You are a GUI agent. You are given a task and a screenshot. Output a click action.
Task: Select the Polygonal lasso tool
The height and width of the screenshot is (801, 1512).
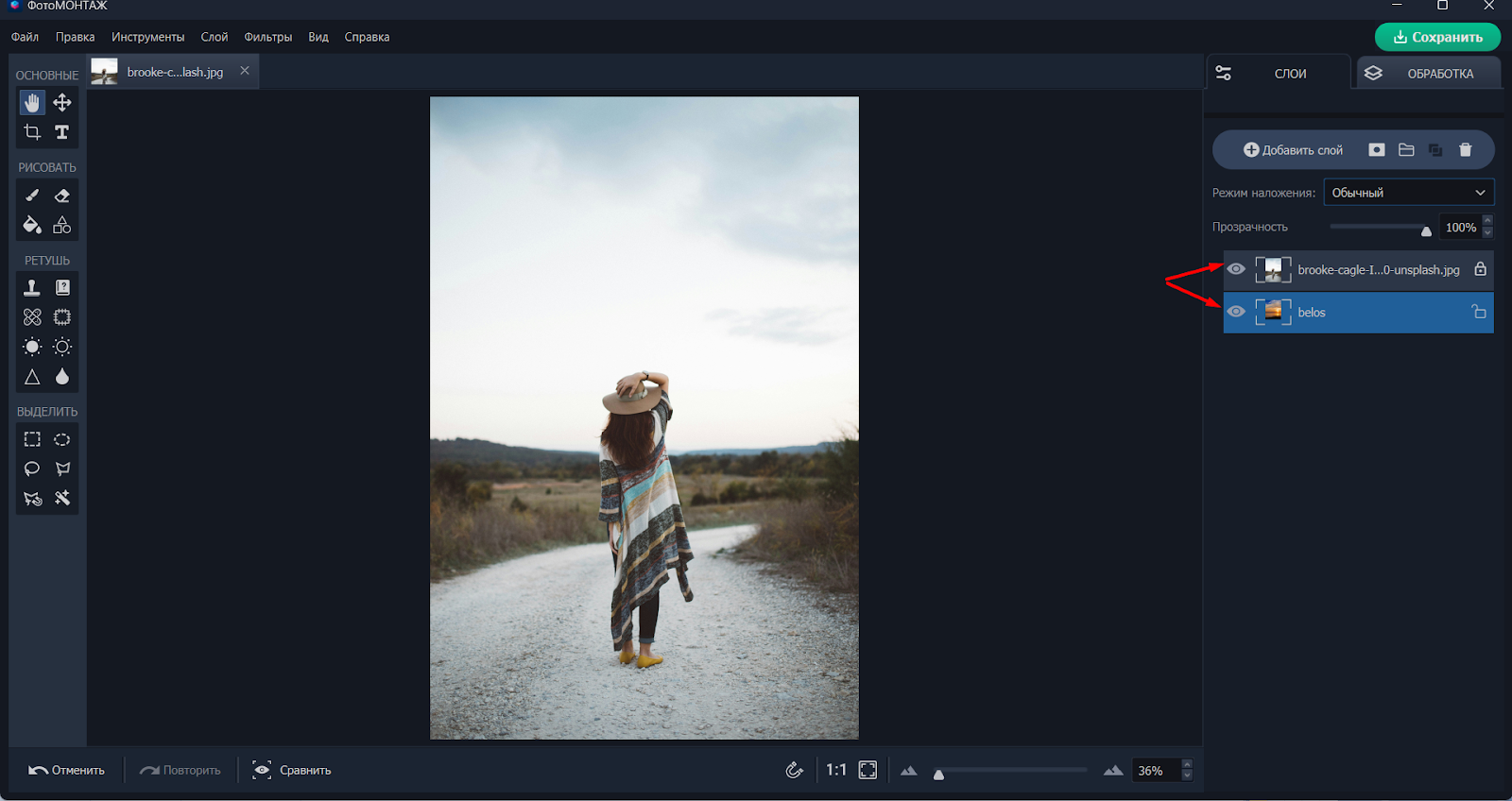62,469
